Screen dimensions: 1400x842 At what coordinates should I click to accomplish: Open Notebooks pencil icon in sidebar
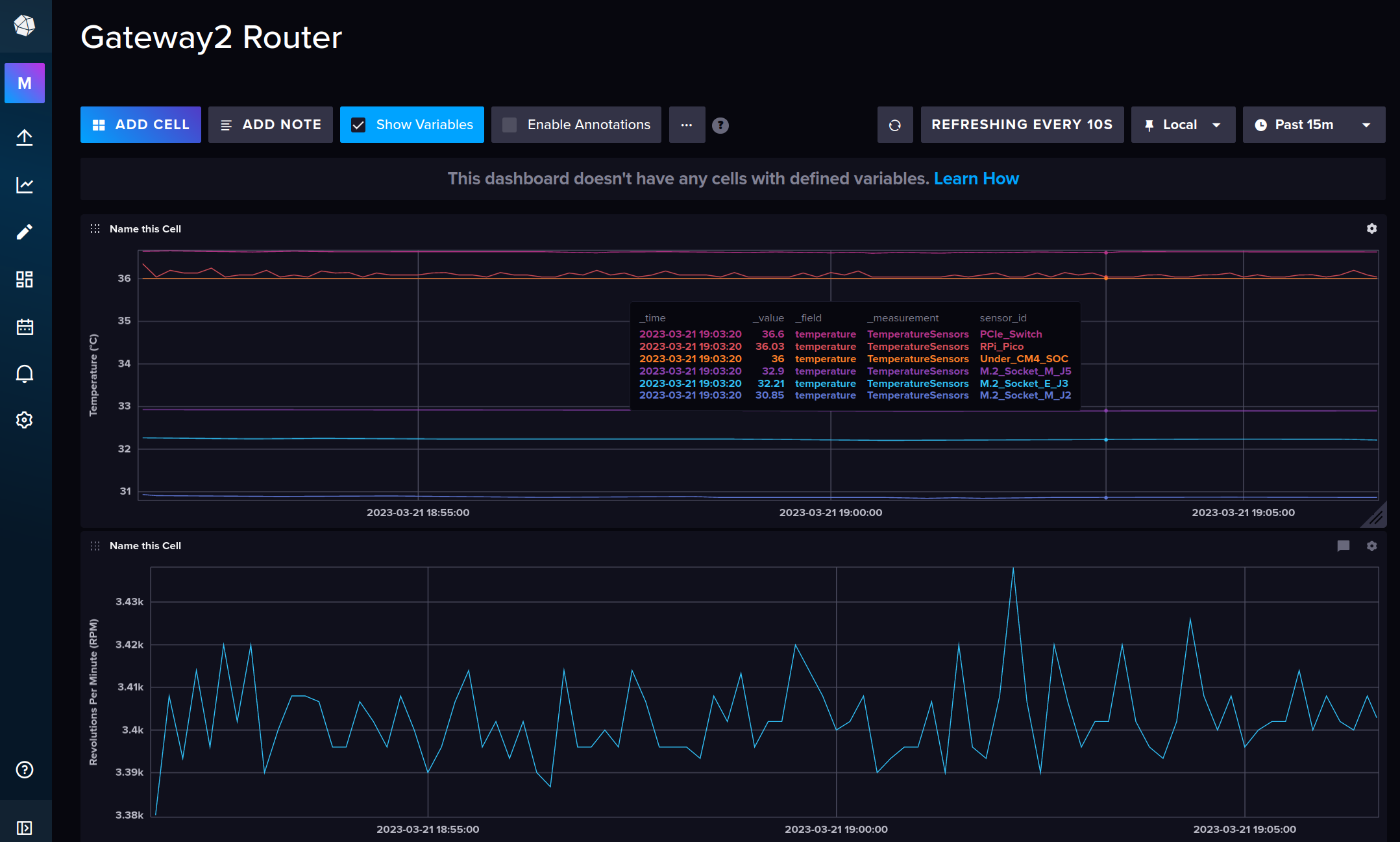[25, 232]
